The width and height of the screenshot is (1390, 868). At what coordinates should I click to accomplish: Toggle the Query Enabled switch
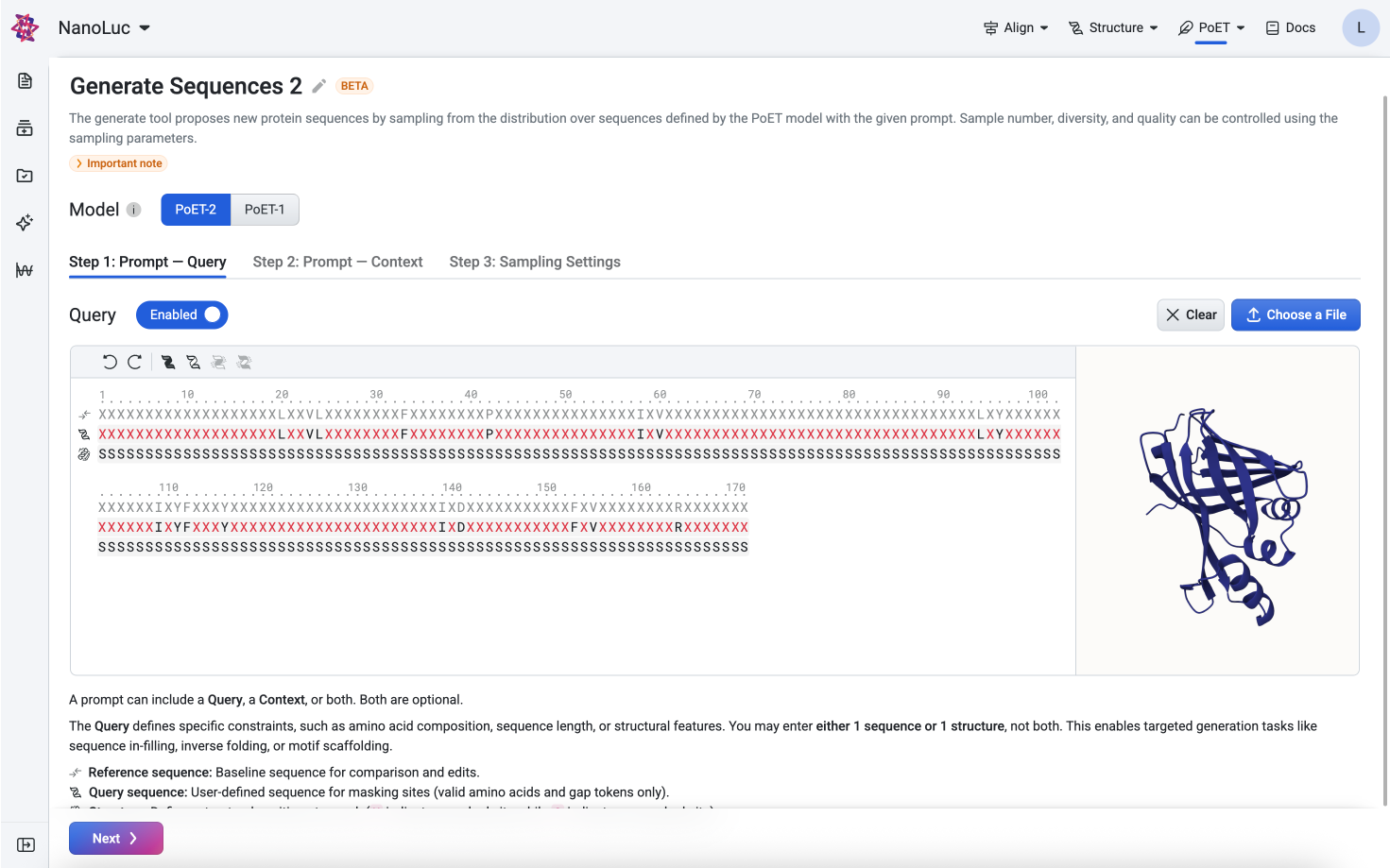[x=182, y=315]
